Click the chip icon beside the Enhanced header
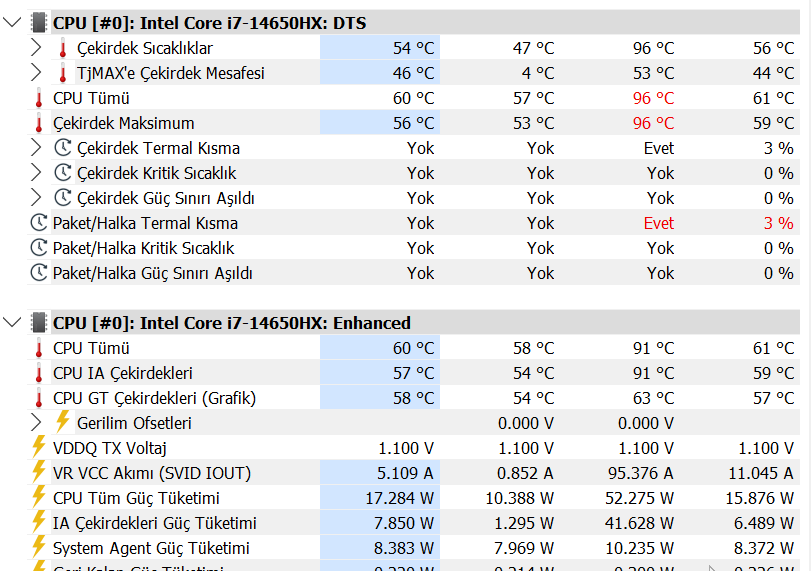The image size is (811, 571). 39,323
